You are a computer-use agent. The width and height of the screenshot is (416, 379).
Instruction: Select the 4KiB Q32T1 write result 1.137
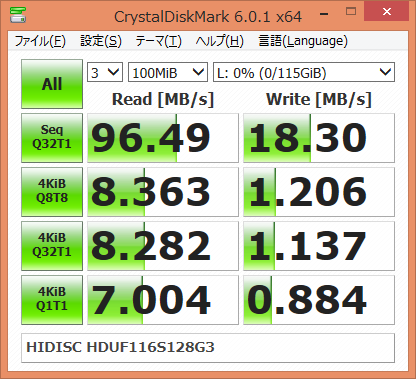pyautogui.click(x=319, y=246)
